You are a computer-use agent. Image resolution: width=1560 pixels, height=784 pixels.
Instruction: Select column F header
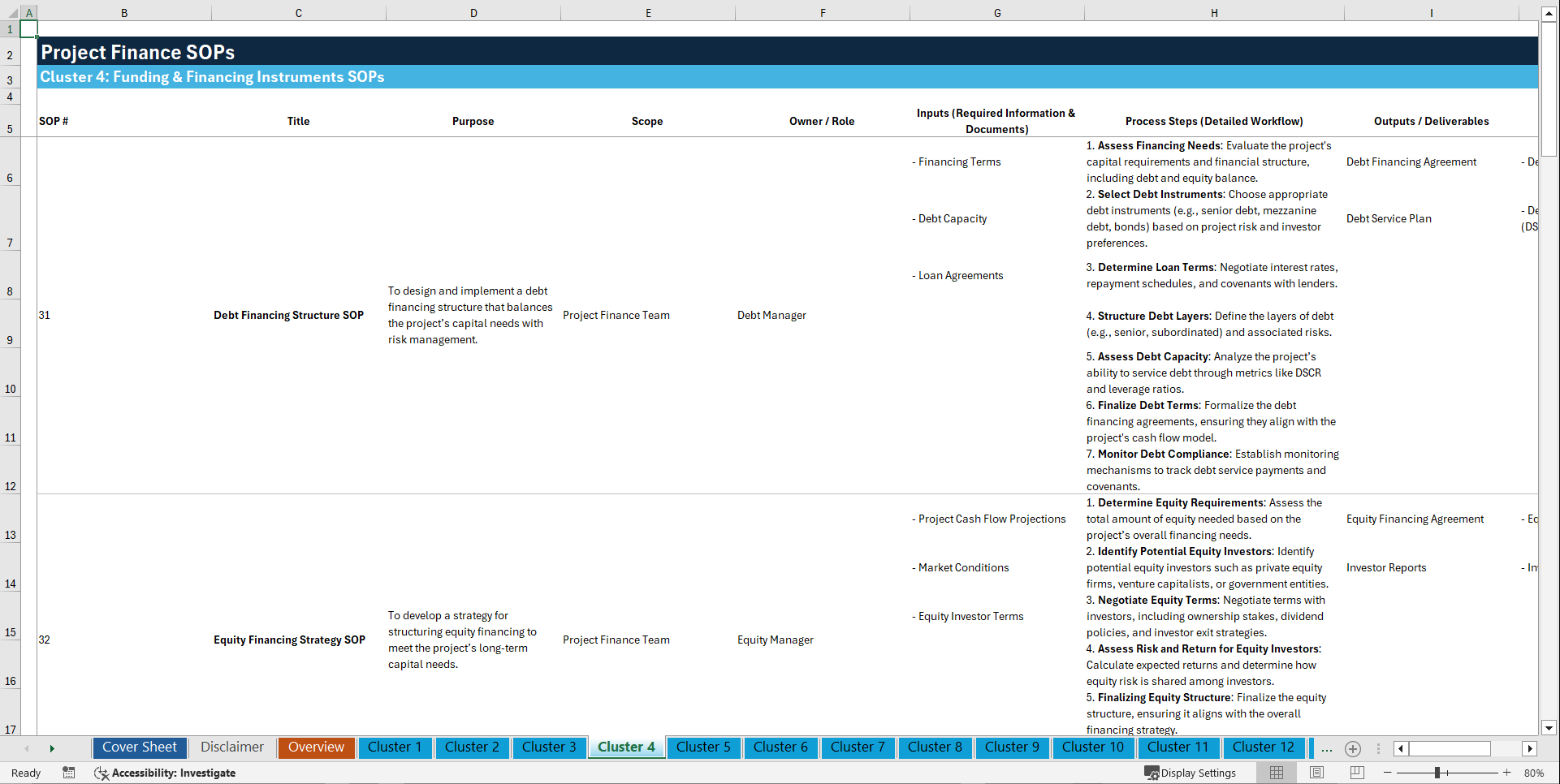(823, 12)
